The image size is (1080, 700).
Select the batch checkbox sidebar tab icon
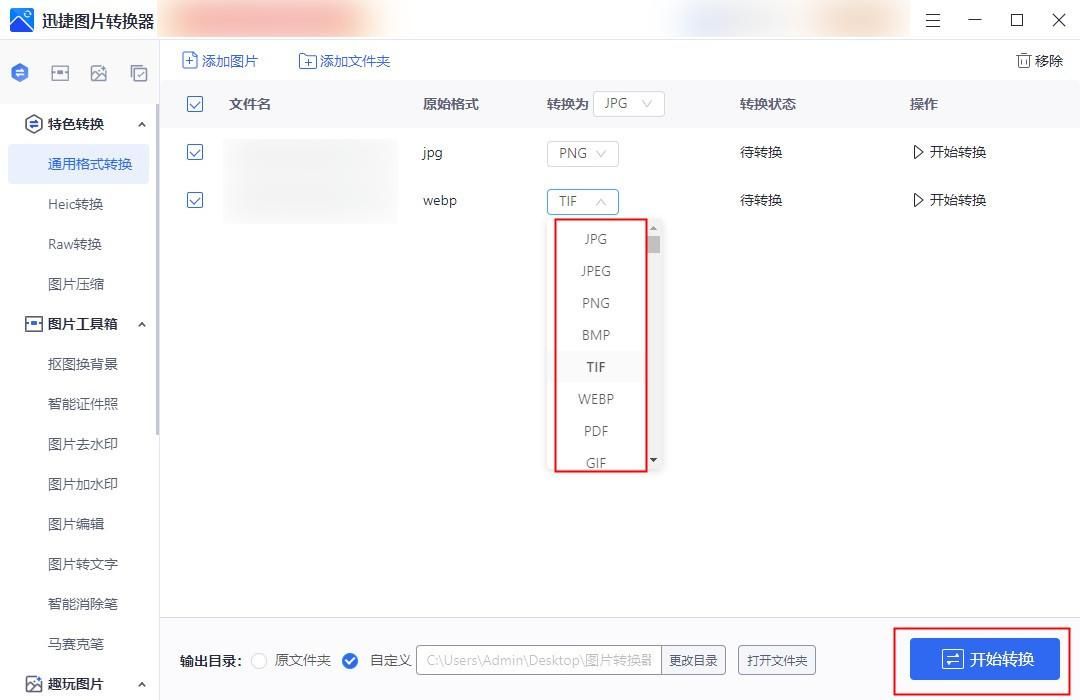139,73
